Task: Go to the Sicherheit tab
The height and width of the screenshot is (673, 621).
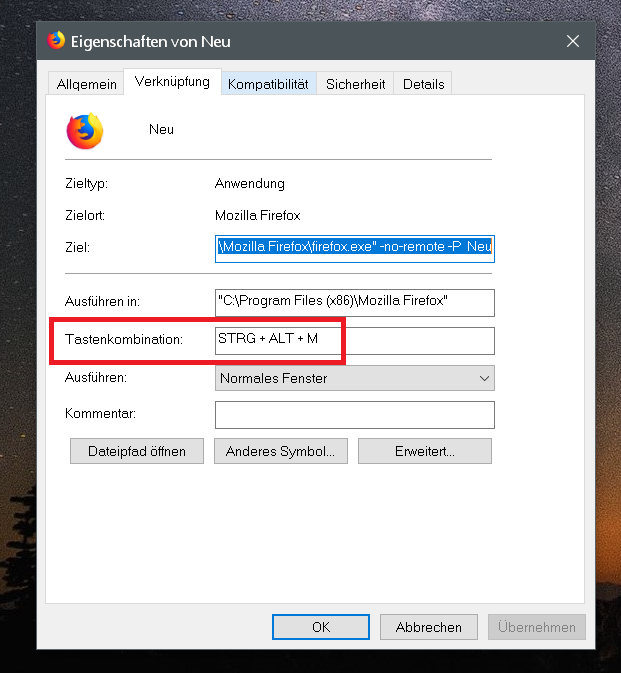Action: click(x=355, y=84)
